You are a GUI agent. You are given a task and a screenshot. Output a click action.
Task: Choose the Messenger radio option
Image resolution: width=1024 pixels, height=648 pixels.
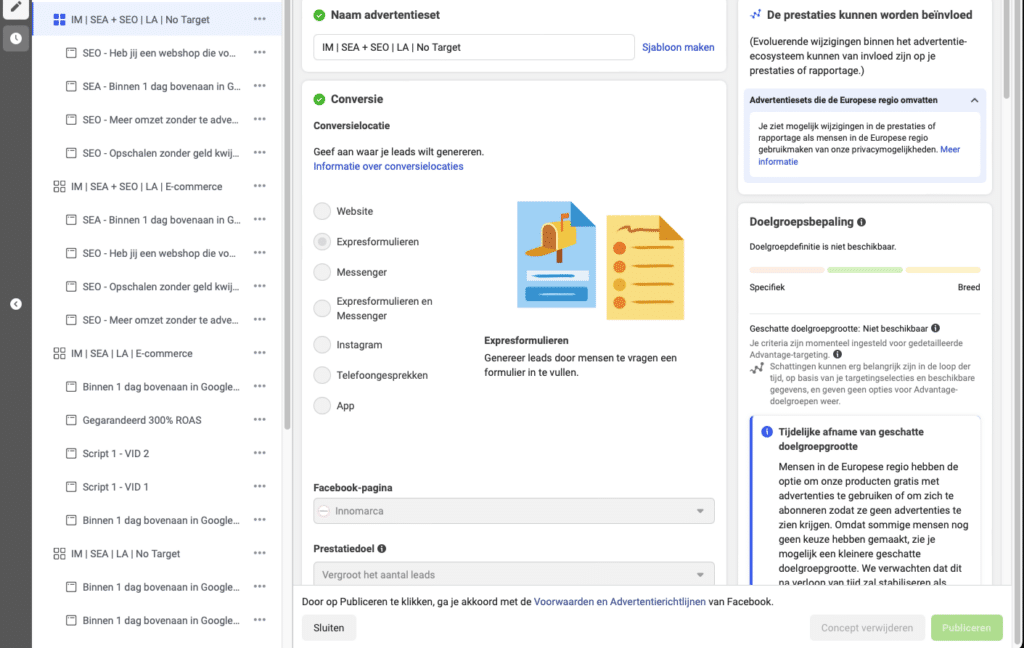(322, 272)
